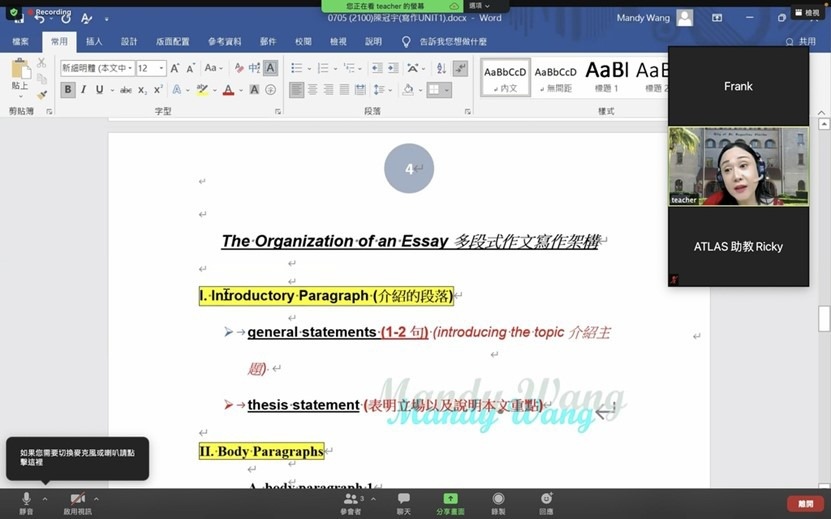The width and height of the screenshot is (831, 519).
Task: Click the Cut scissors icon
Action: (x=41, y=63)
